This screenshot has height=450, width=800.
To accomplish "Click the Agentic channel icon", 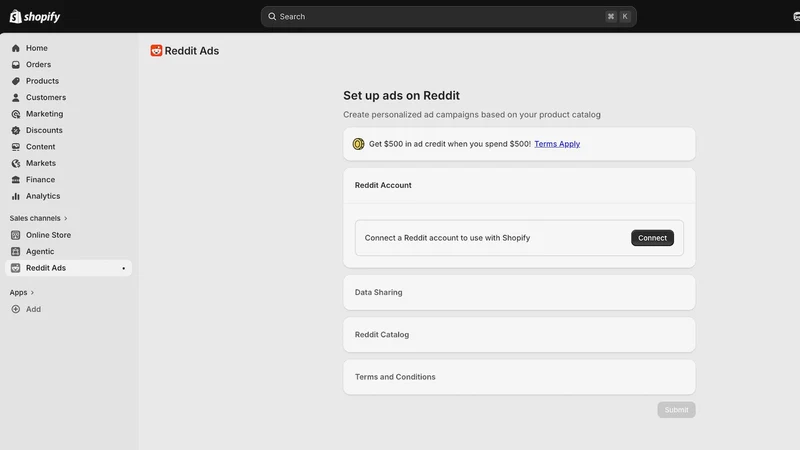I will tap(16, 252).
